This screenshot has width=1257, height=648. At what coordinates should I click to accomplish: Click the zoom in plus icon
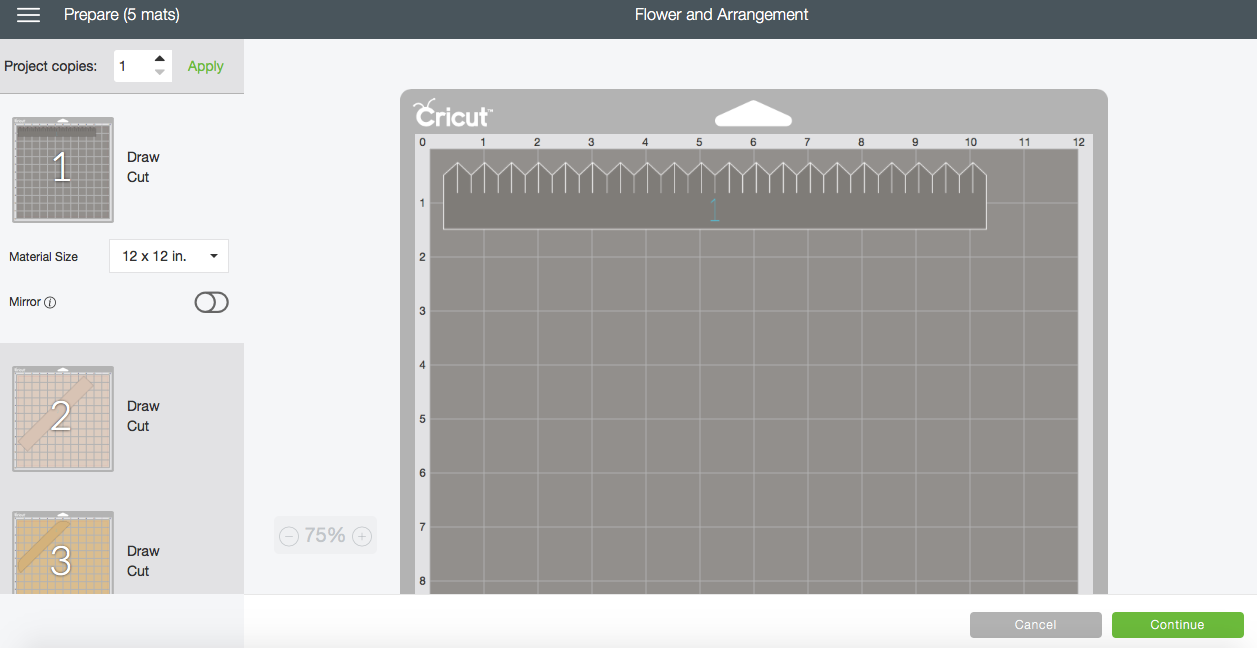362,536
